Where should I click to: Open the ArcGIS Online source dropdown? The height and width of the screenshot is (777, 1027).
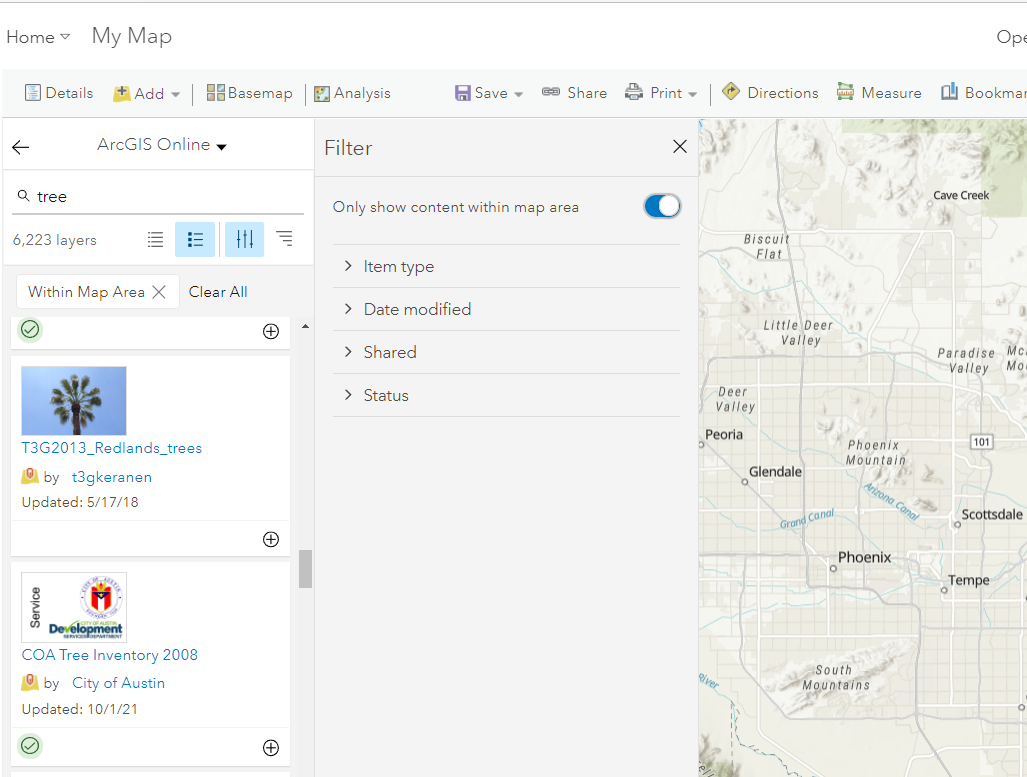pos(161,145)
